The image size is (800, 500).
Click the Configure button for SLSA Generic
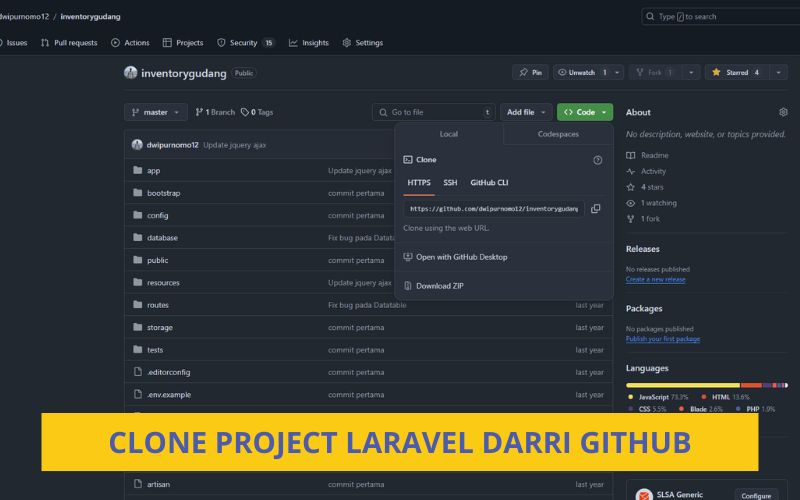pyautogui.click(x=756, y=496)
